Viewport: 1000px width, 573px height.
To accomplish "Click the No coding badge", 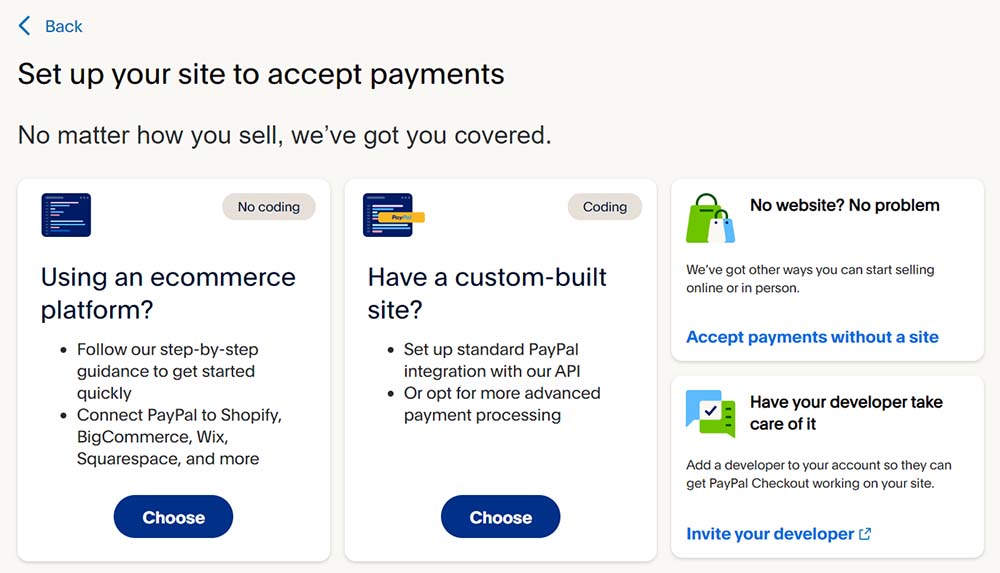I will pos(268,207).
